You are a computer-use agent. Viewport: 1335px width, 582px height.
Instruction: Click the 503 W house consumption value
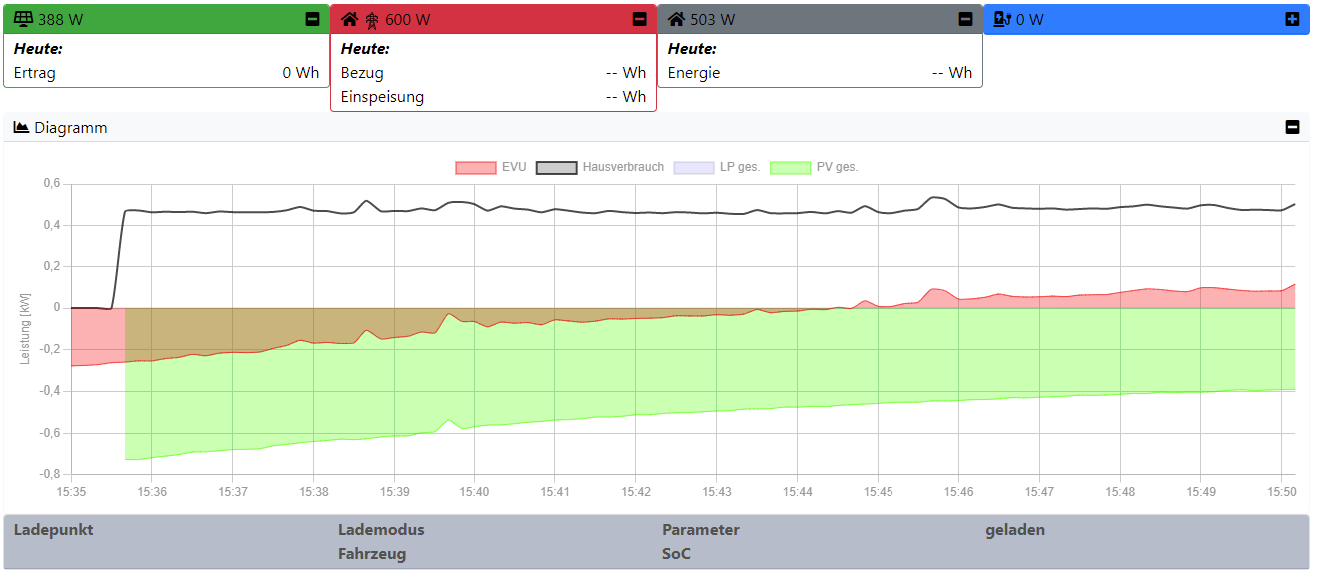[713, 19]
